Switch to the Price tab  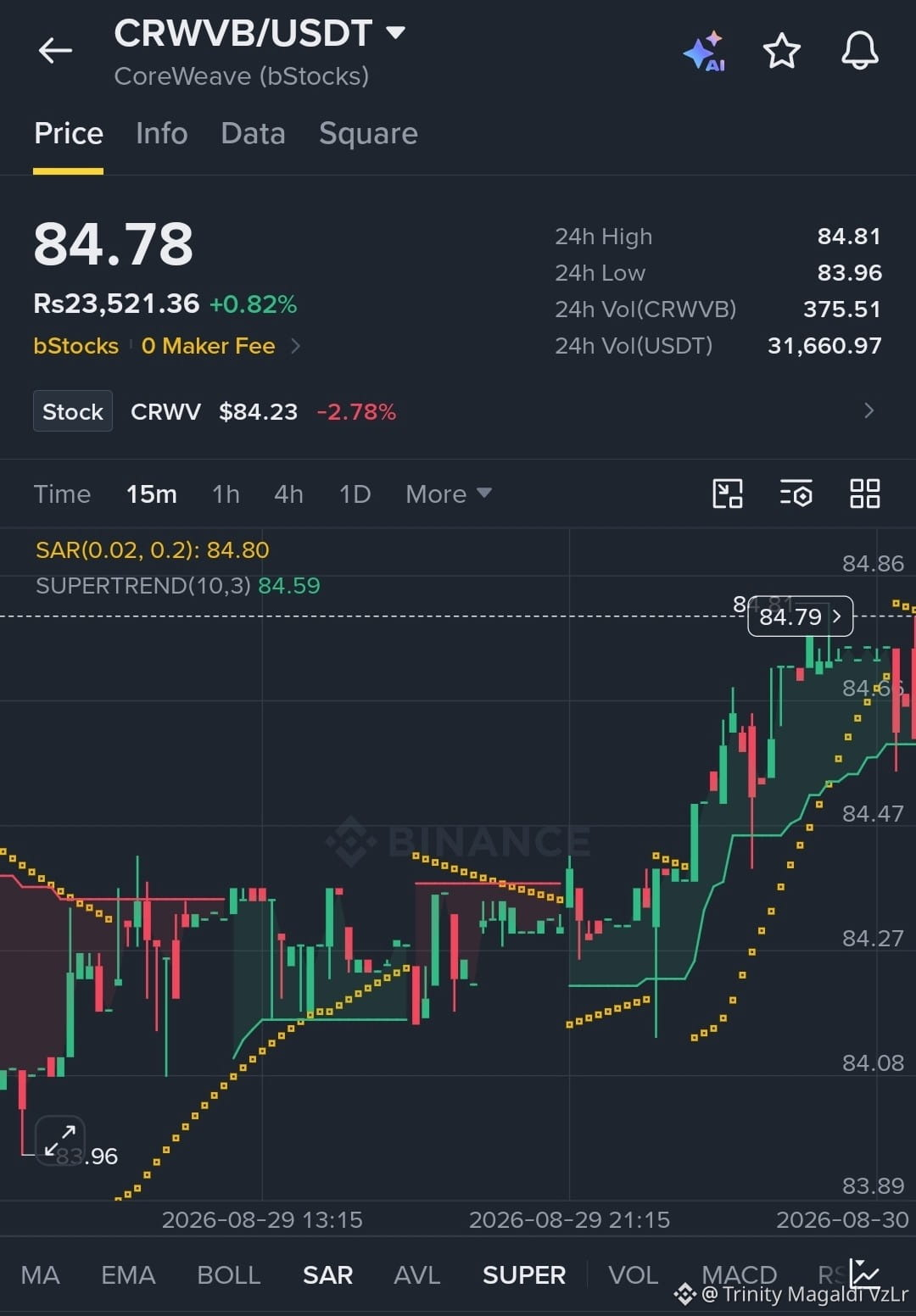(69, 134)
